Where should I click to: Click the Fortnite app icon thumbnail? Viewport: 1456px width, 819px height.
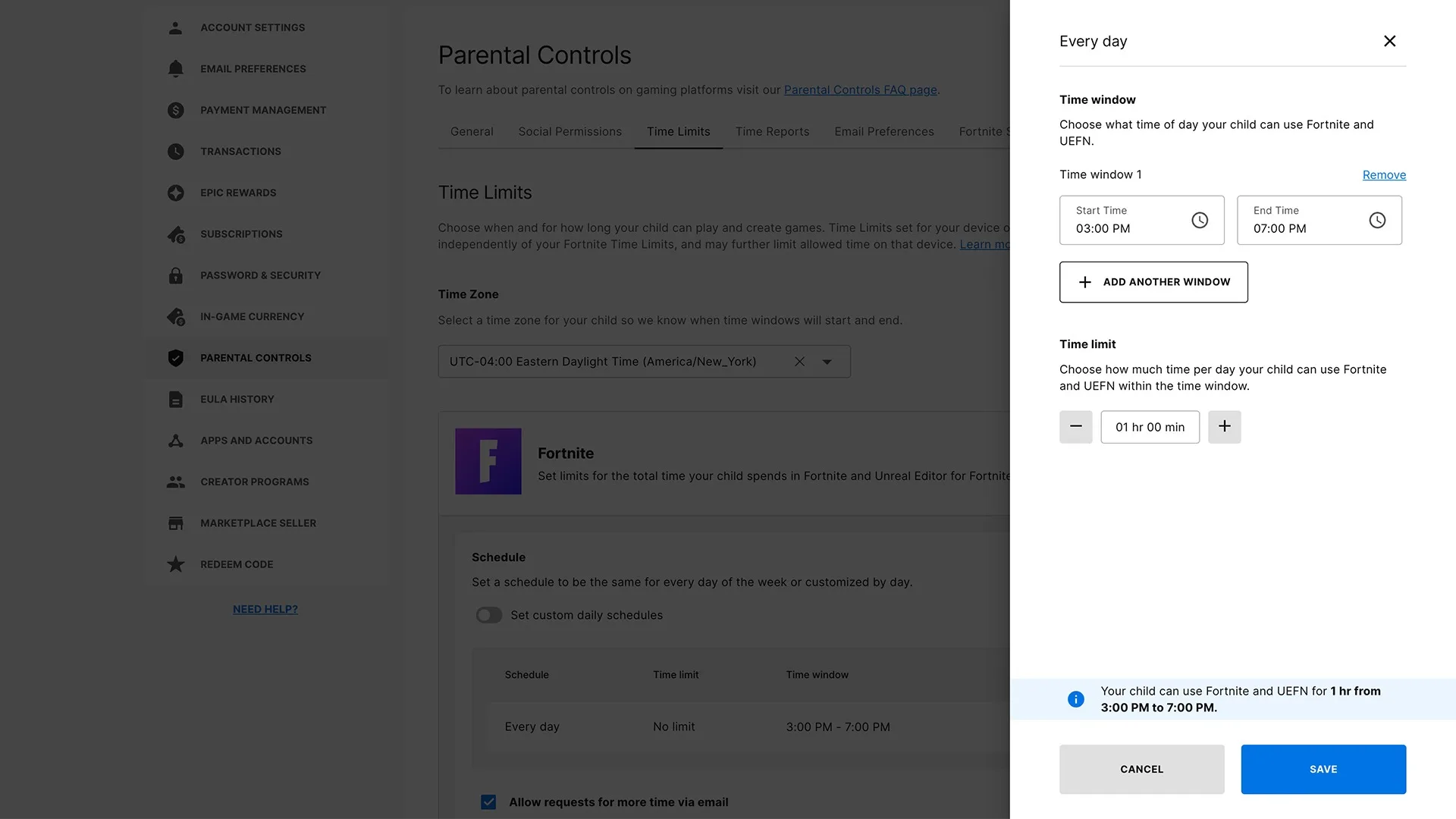(488, 461)
